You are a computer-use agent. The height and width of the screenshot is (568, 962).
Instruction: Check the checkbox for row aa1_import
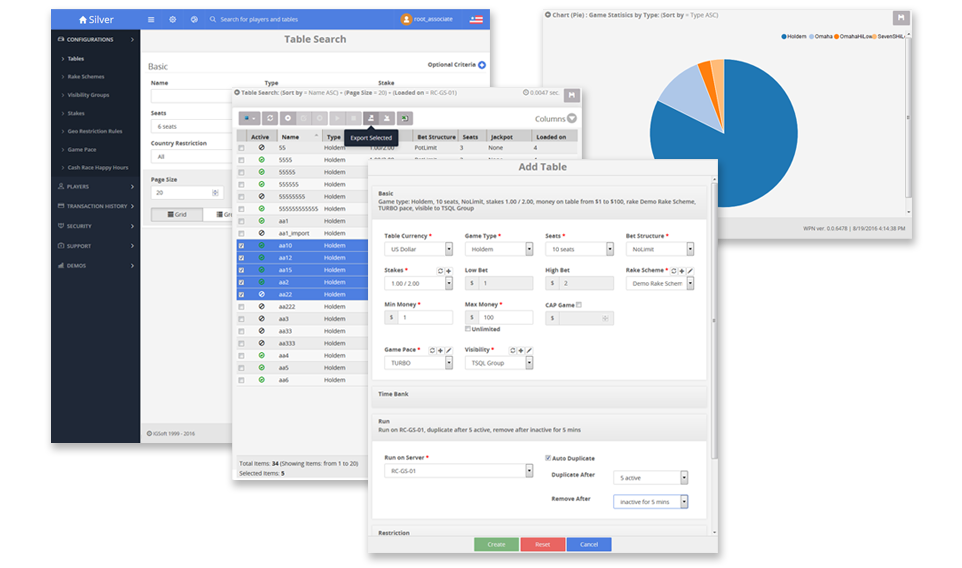click(241, 233)
